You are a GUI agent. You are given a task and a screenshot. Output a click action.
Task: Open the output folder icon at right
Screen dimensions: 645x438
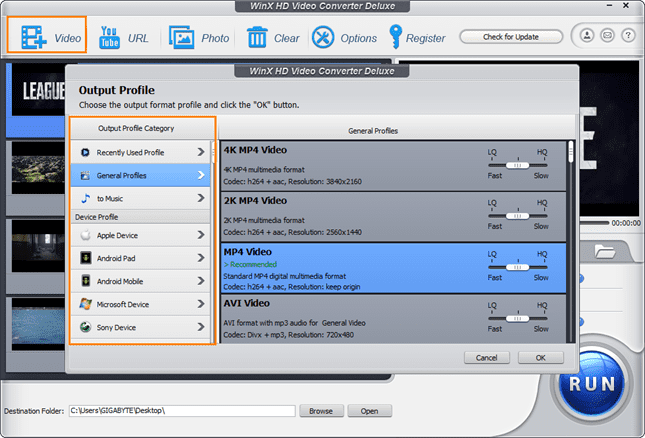pyautogui.click(x=605, y=251)
